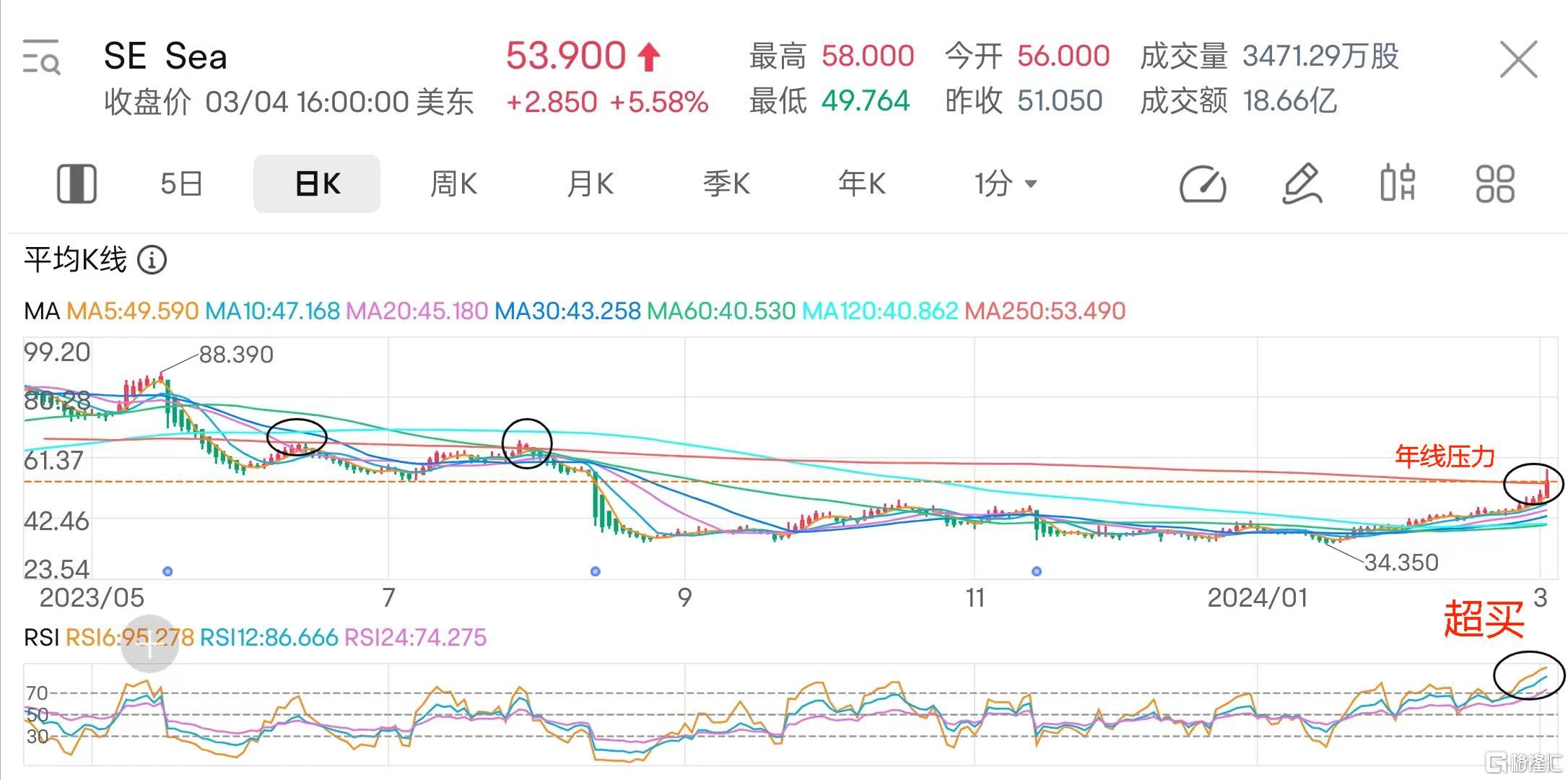Click the 2024/01 date axis label
The image size is (1568, 780).
1257,598
